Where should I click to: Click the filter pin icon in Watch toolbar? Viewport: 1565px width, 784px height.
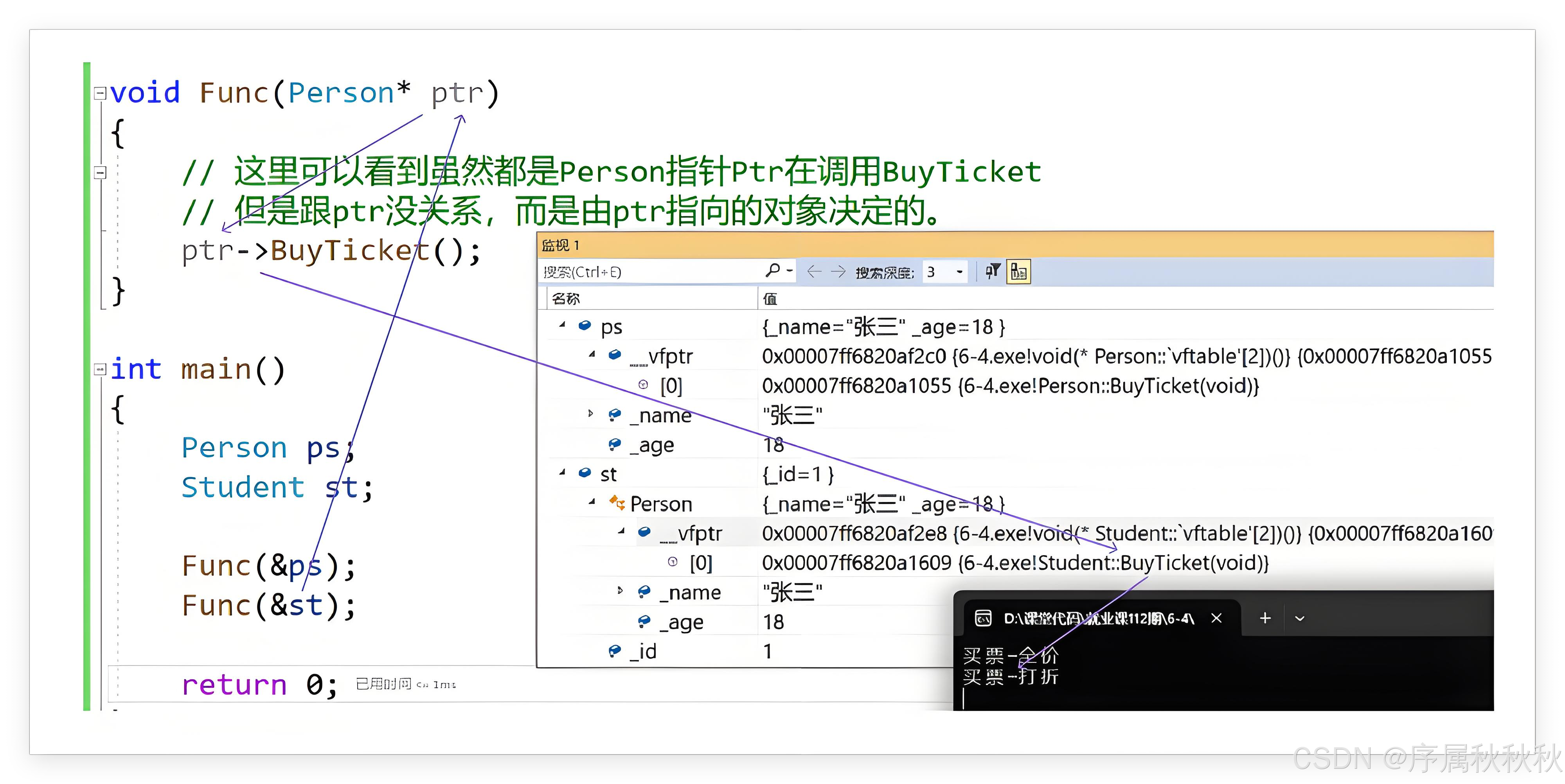pos(993,272)
